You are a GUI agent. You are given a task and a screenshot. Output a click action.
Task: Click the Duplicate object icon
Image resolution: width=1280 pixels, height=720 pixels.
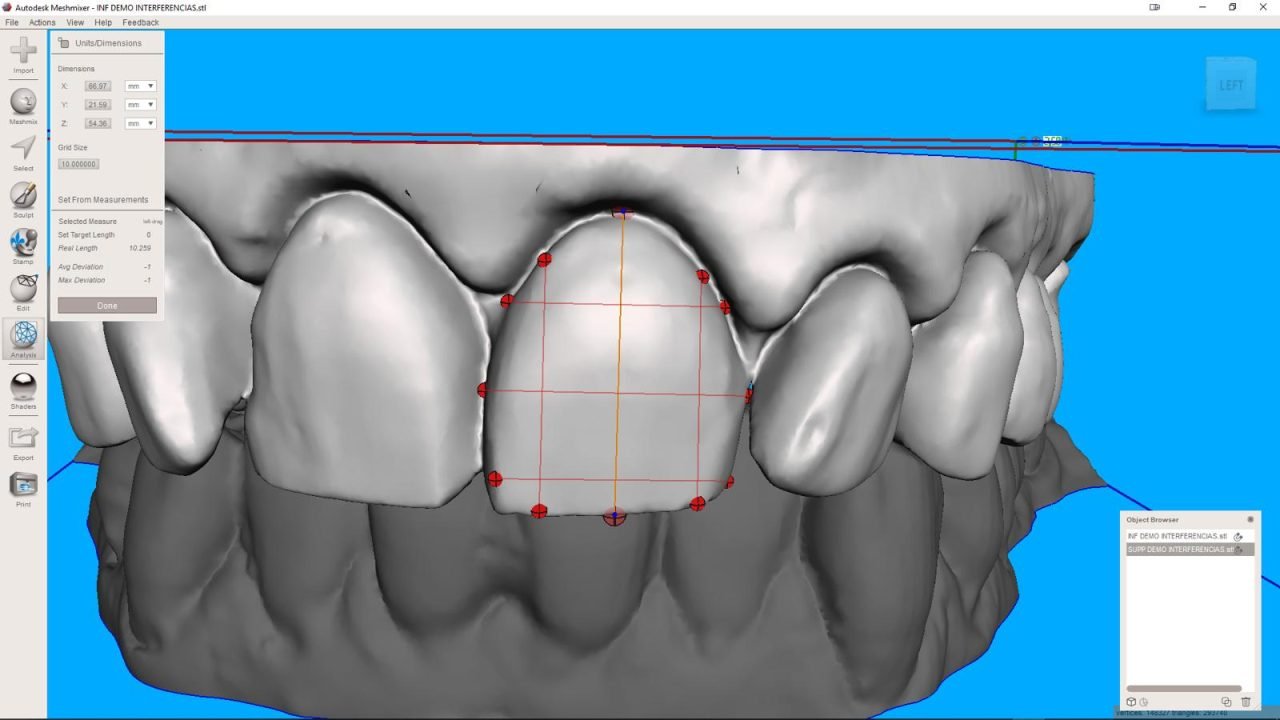click(1226, 702)
